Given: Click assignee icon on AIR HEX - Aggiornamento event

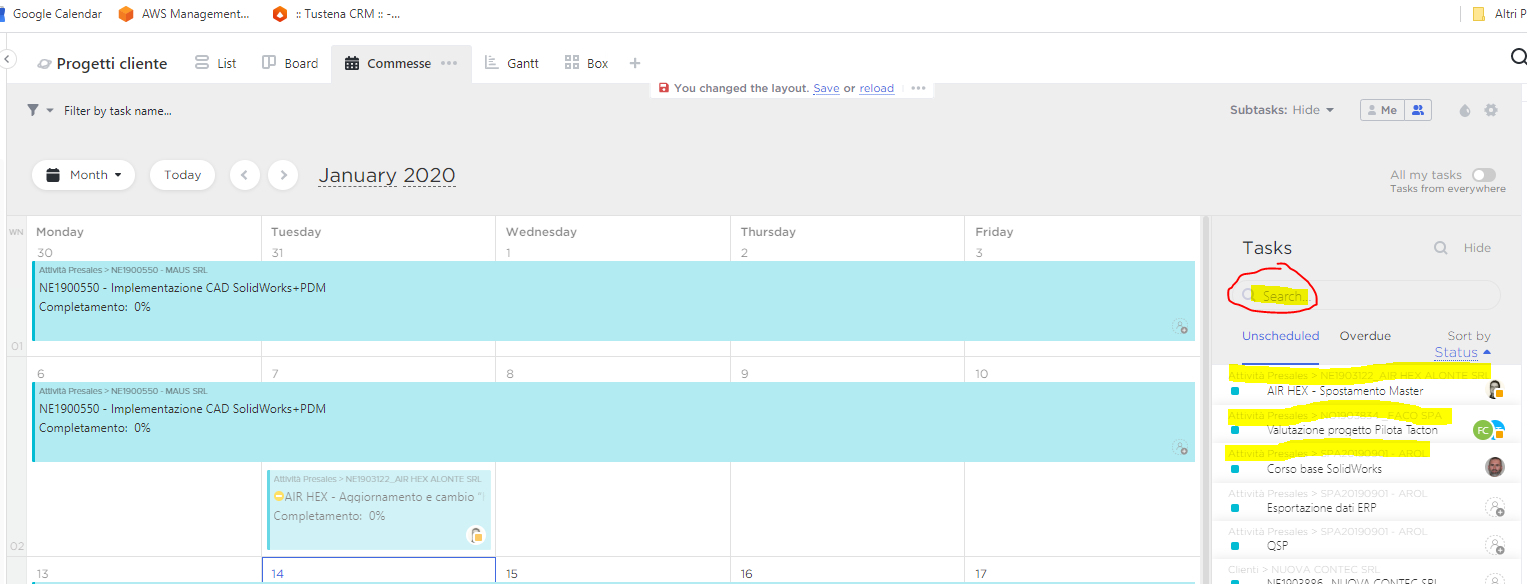Looking at the screenshot, I should (x=477, y=535).
